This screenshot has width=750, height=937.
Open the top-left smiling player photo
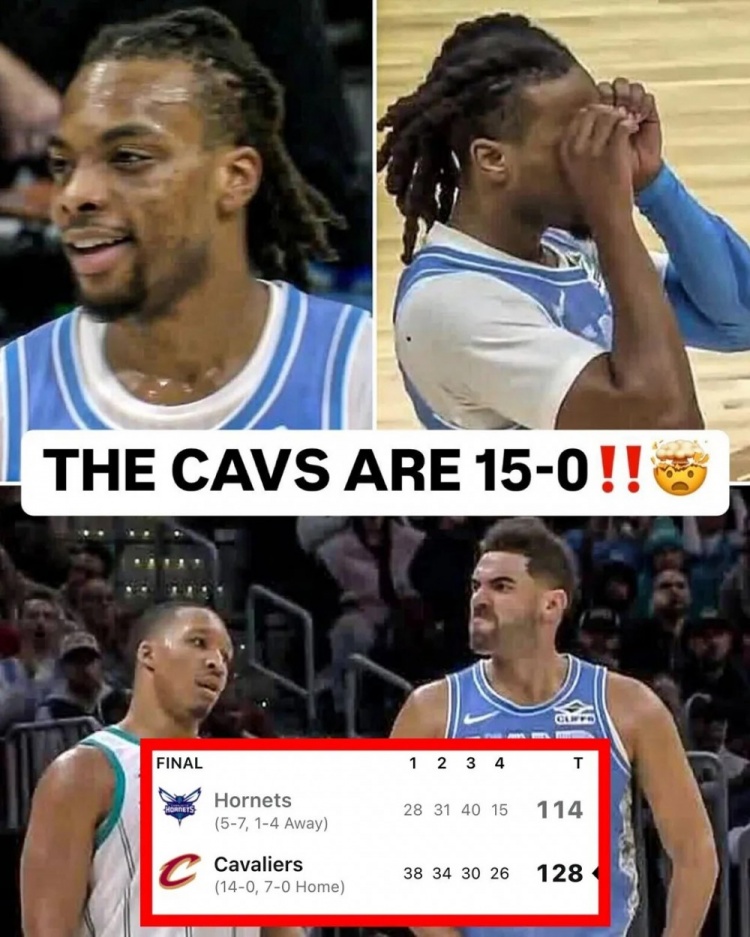[186, 214]
